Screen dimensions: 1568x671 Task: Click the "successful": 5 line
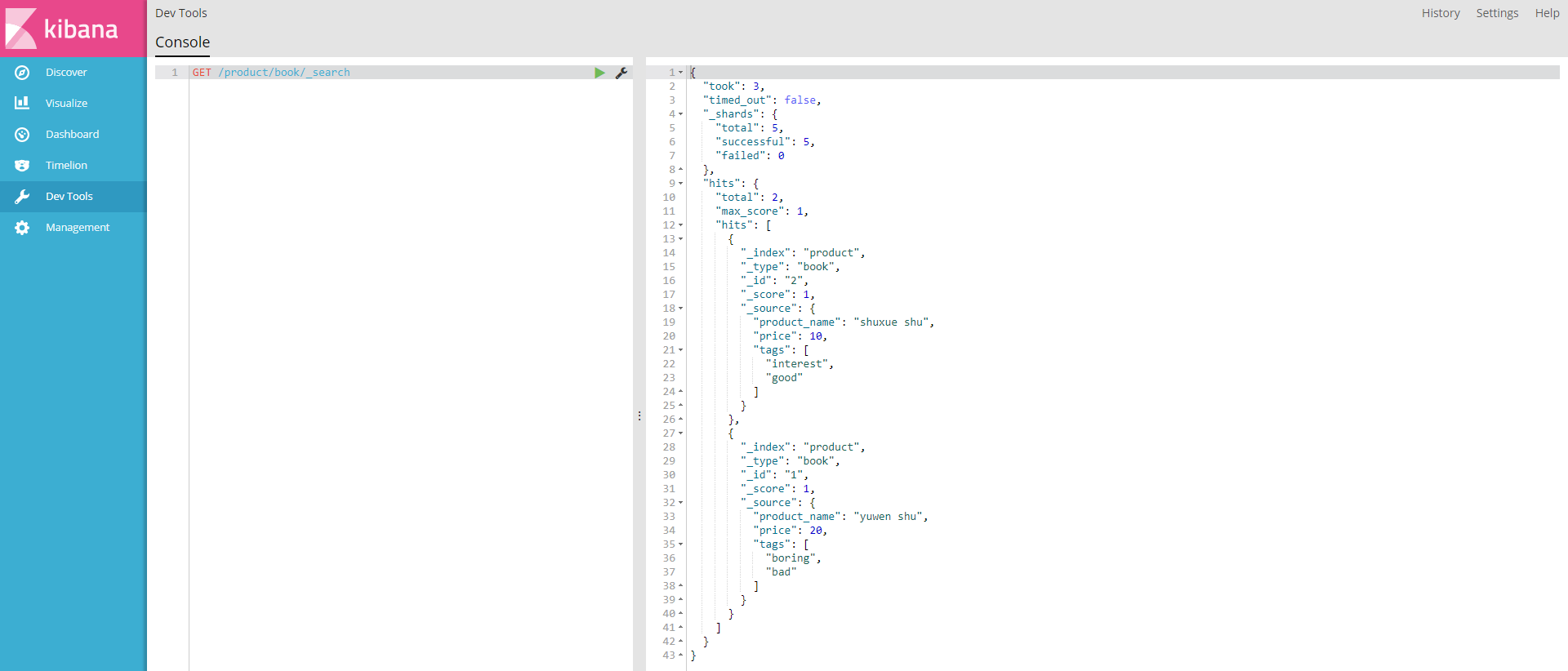click(765, 142)
